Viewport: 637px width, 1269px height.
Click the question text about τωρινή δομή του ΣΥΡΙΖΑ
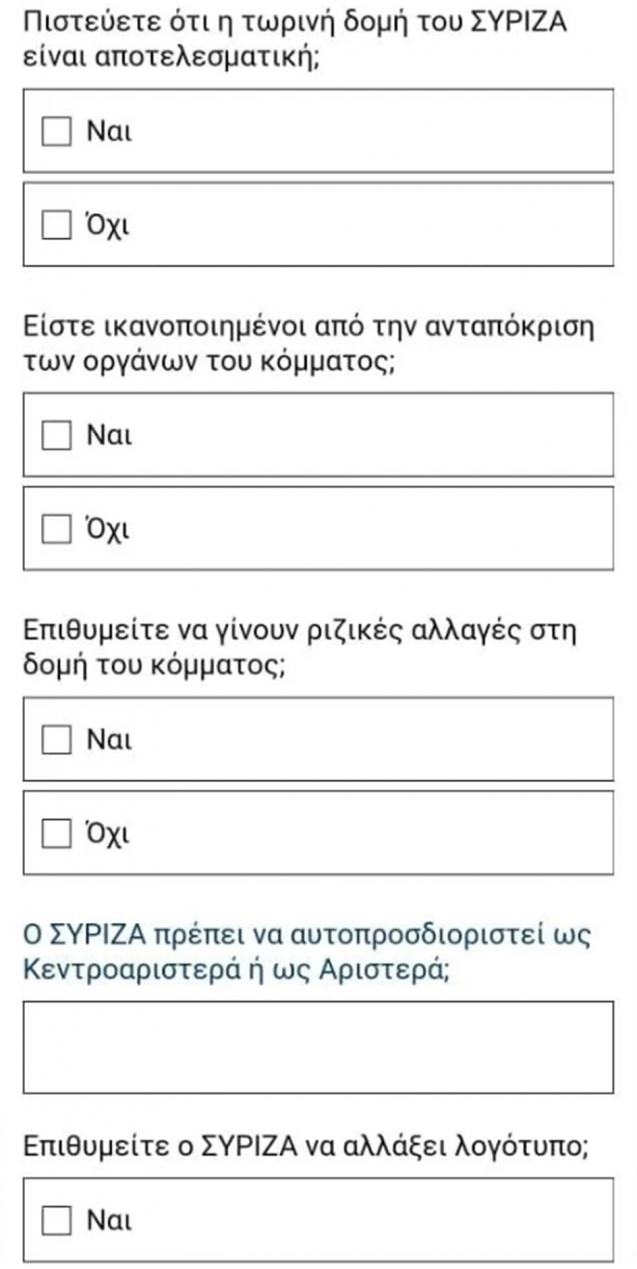[x=296, y=39]
